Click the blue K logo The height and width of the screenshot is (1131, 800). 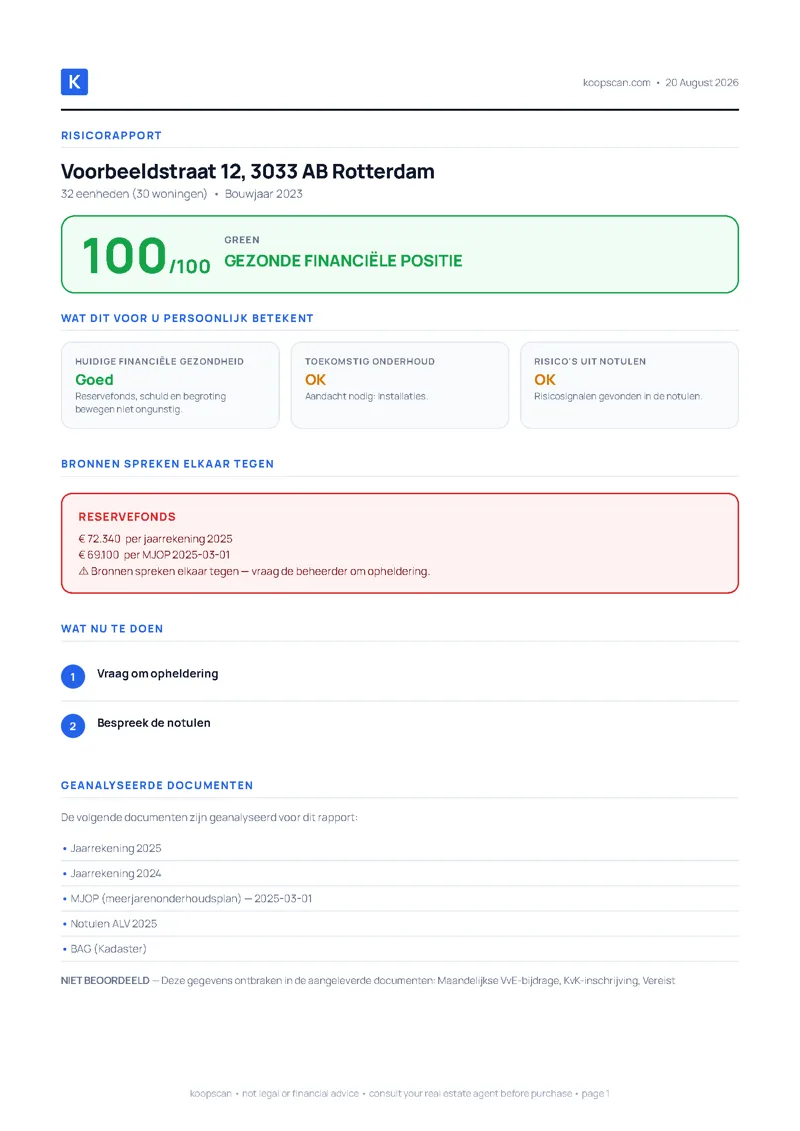tap(74, 82)
